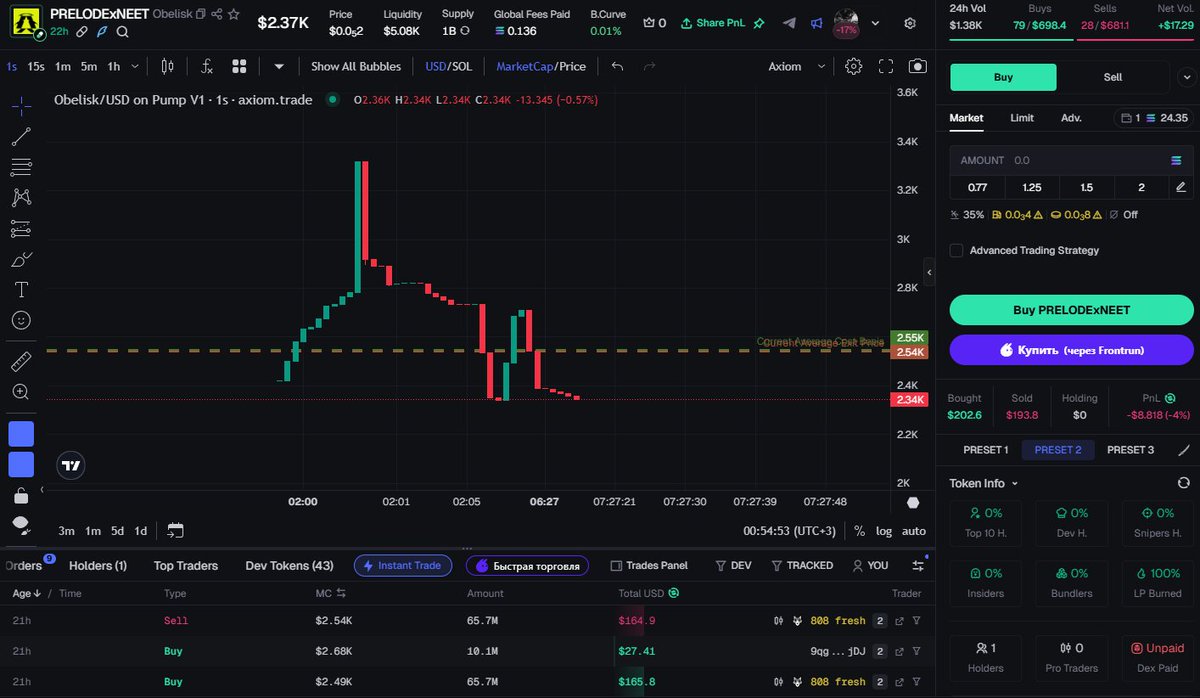The image size is (1200, 698).
Task: Click the TradingView logo on chart
Action: 71,465
